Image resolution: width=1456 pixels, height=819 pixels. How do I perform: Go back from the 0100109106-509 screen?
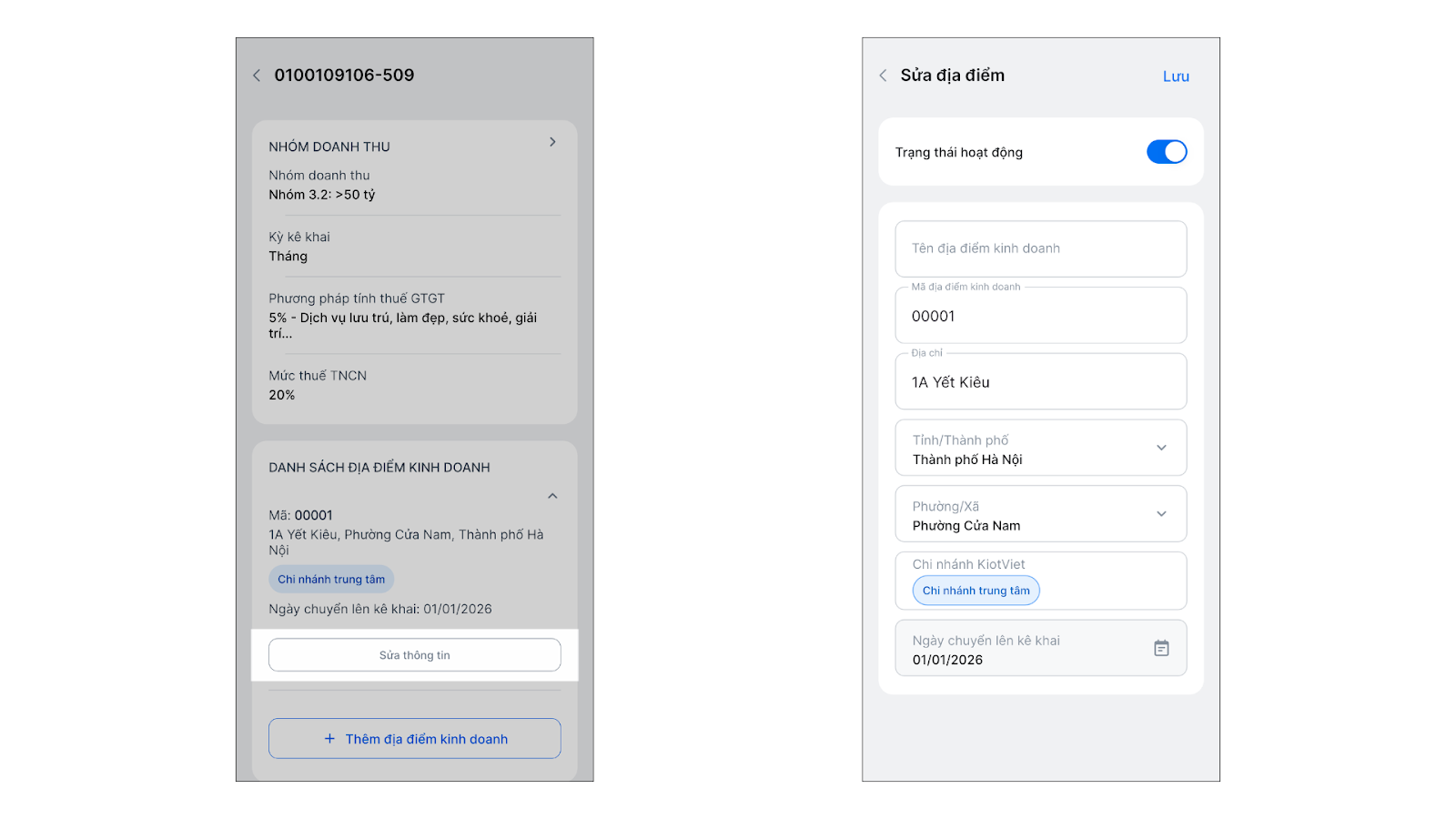coord(257,76)
